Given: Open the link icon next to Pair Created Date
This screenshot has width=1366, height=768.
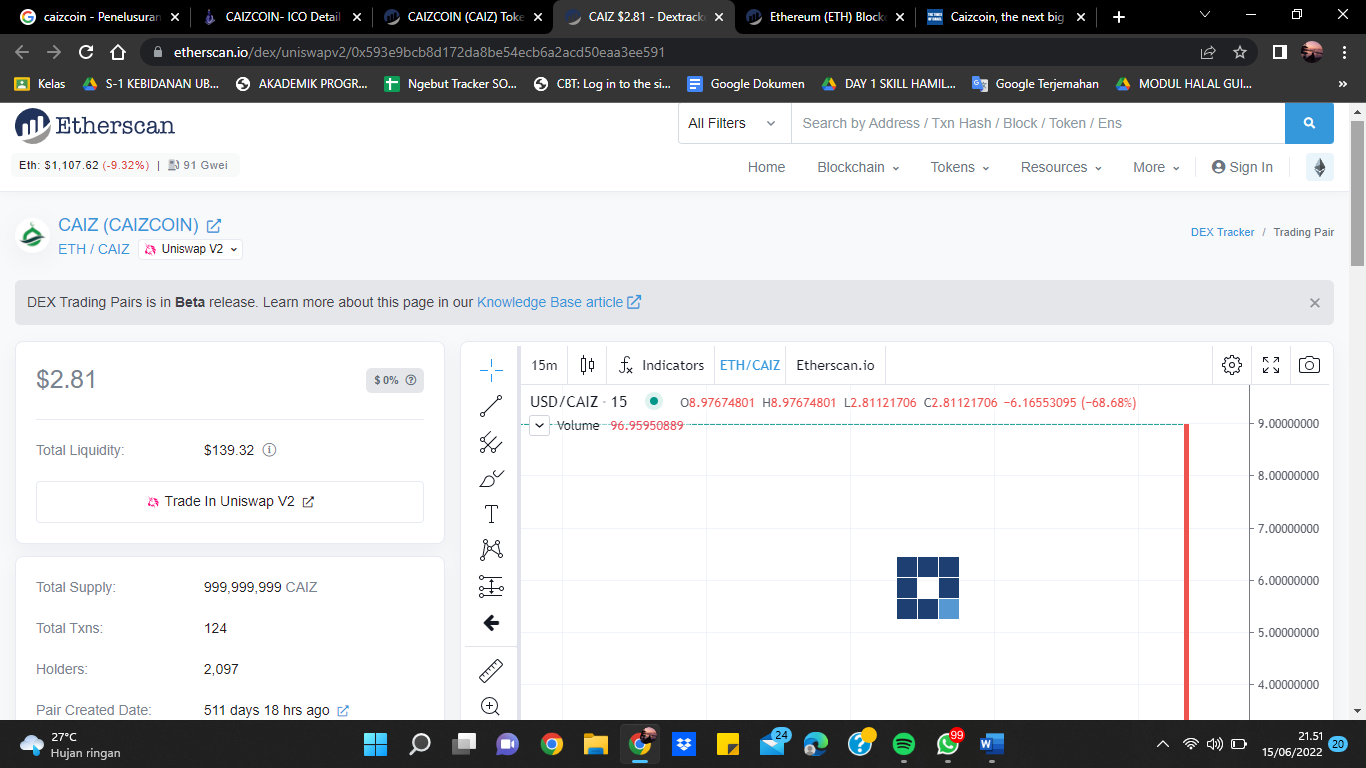Looking at the screenshot, I should [343, 711].
